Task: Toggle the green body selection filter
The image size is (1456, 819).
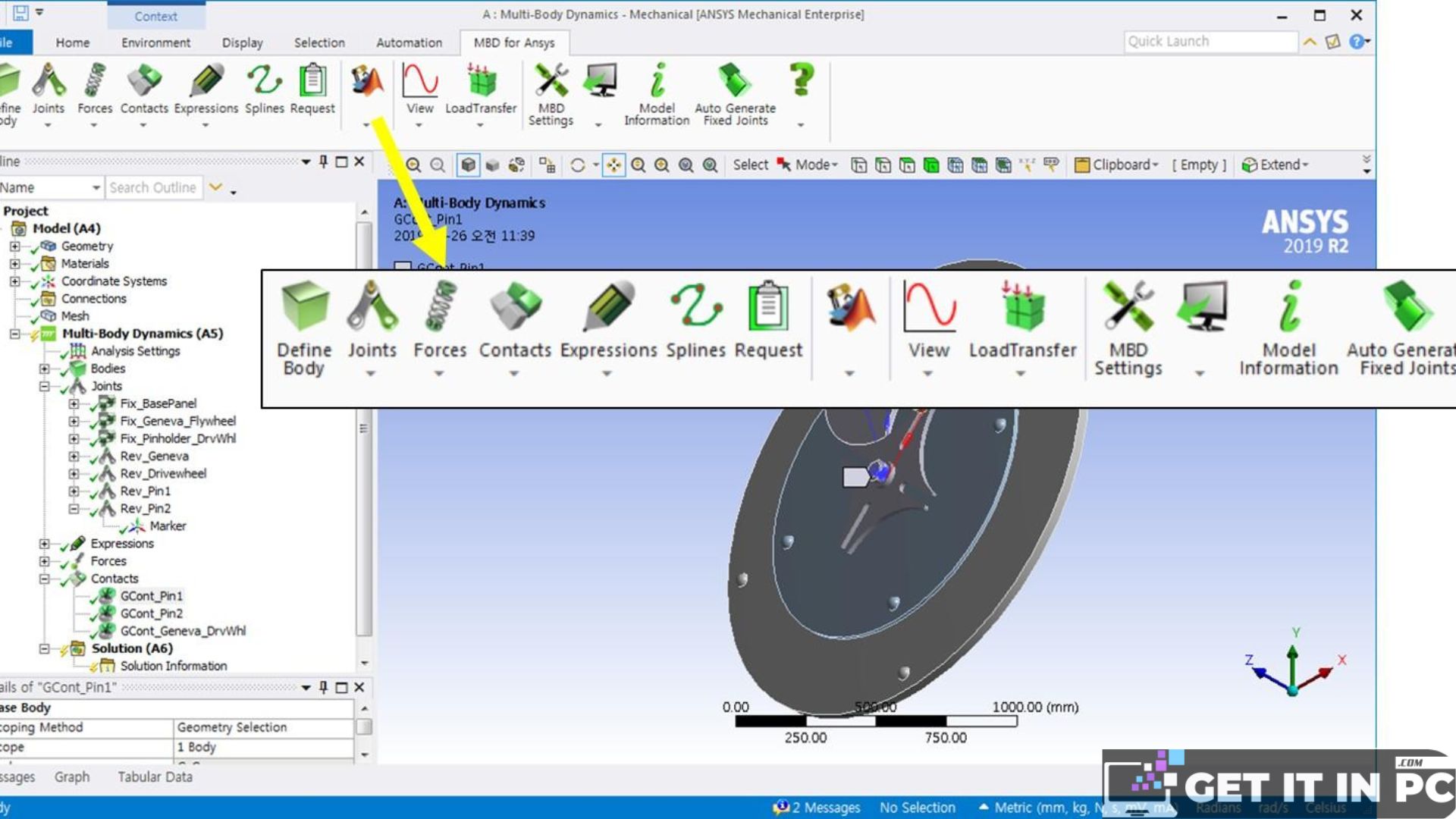Action: coord(931,165)
